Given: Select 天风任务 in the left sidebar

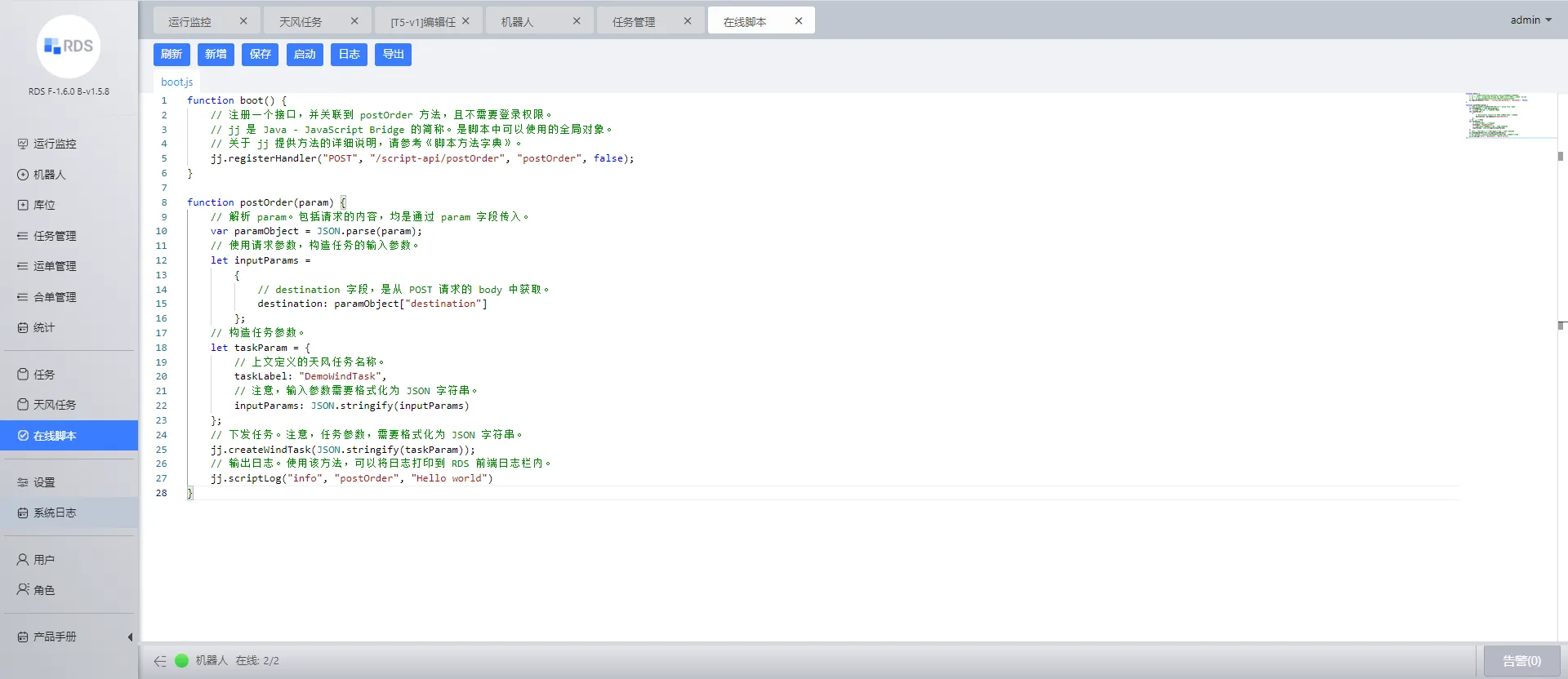Looking at the screenshot, I should (54, 405).
